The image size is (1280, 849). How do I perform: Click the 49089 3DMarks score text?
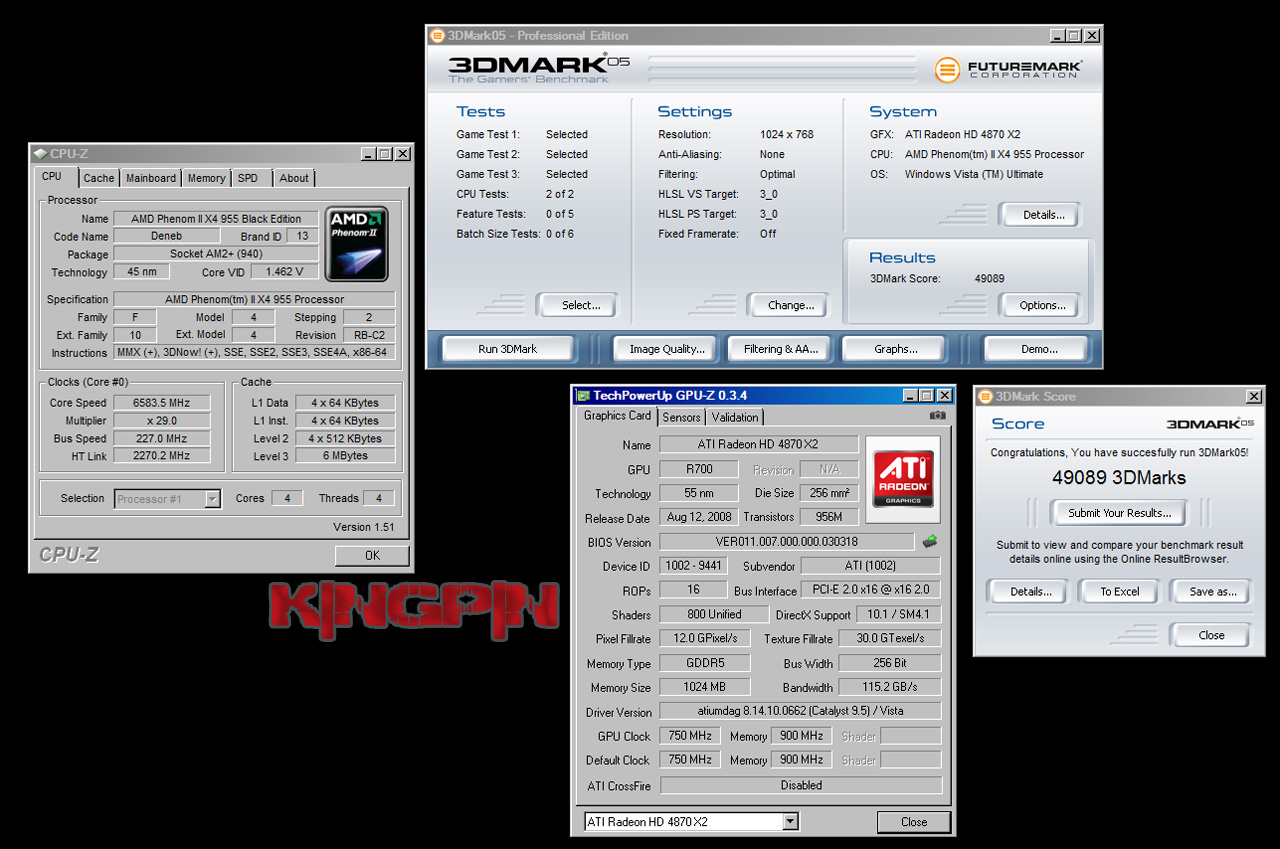pos(1119,478)
